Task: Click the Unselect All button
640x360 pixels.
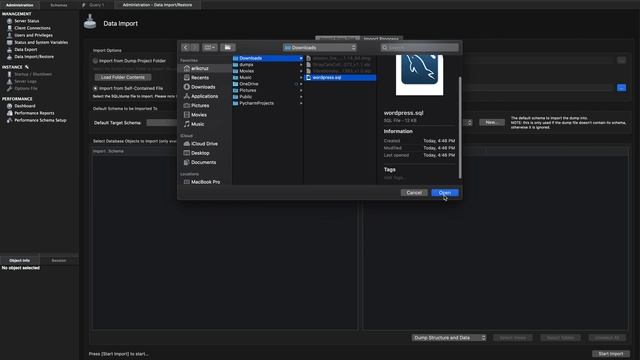Action: pos(607,338)
